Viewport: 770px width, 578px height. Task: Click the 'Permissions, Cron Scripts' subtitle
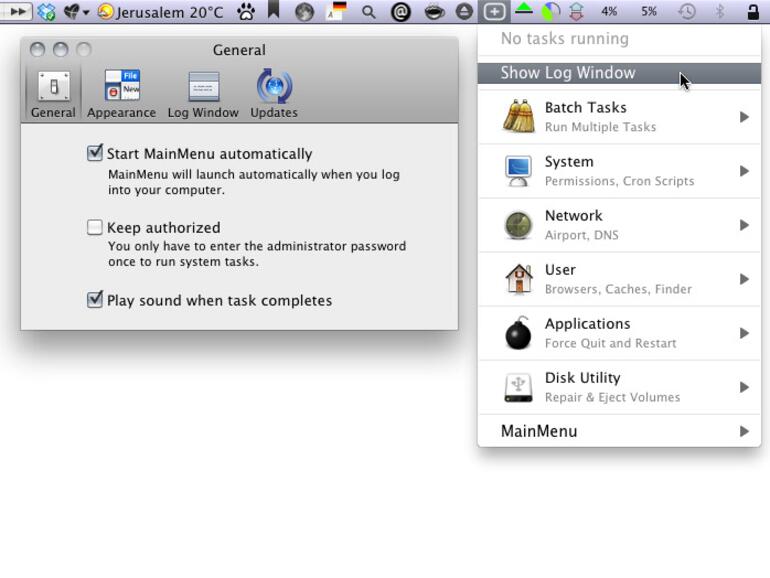(619, 181)
